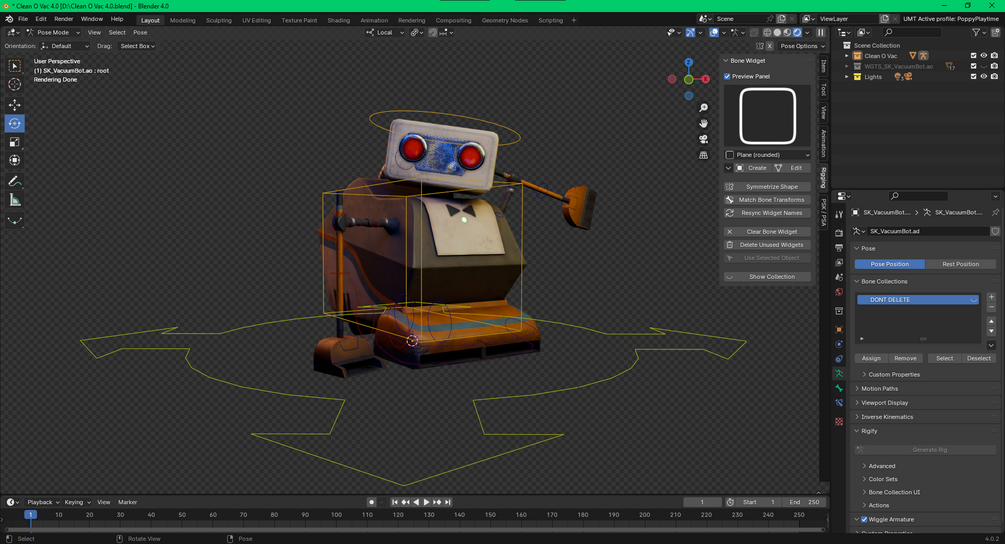Viewport: 1005px width, 544px height.
Task: Switch viewport shading to wireframe
Action: pos(767,32)
